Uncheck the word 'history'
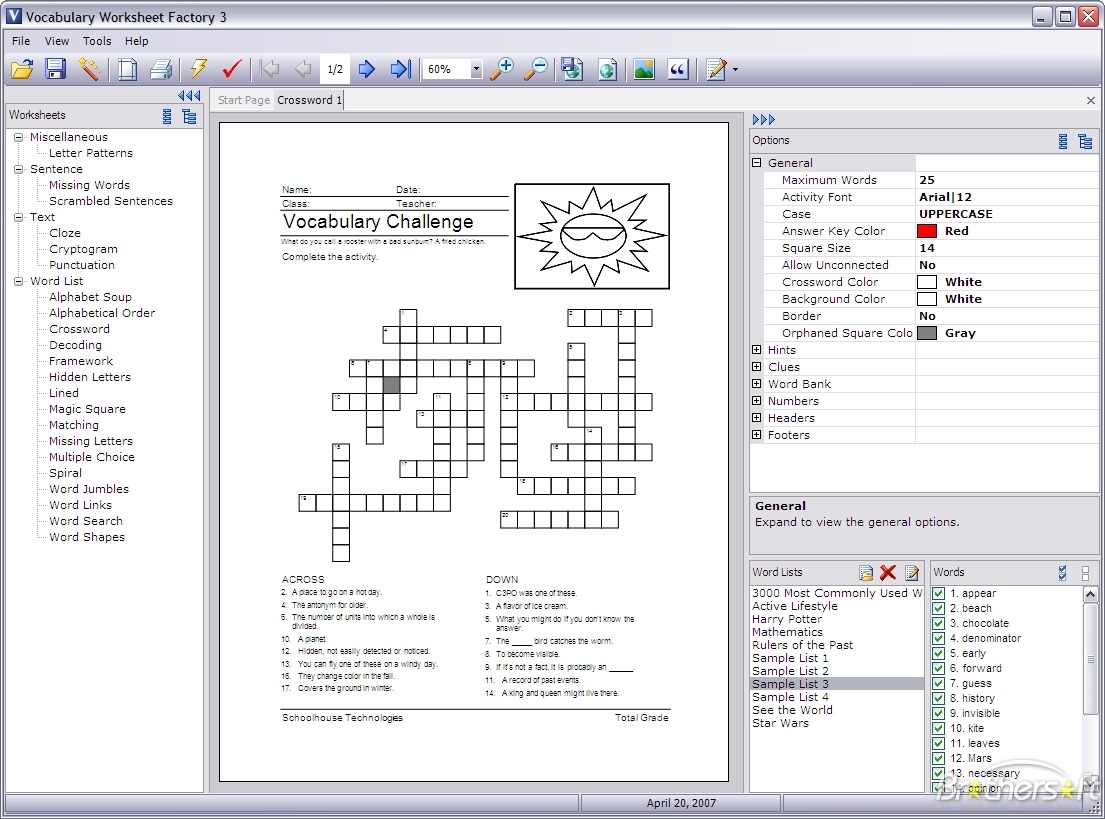The height and width of the screenshot is (819, 1105). click(939, 698)
